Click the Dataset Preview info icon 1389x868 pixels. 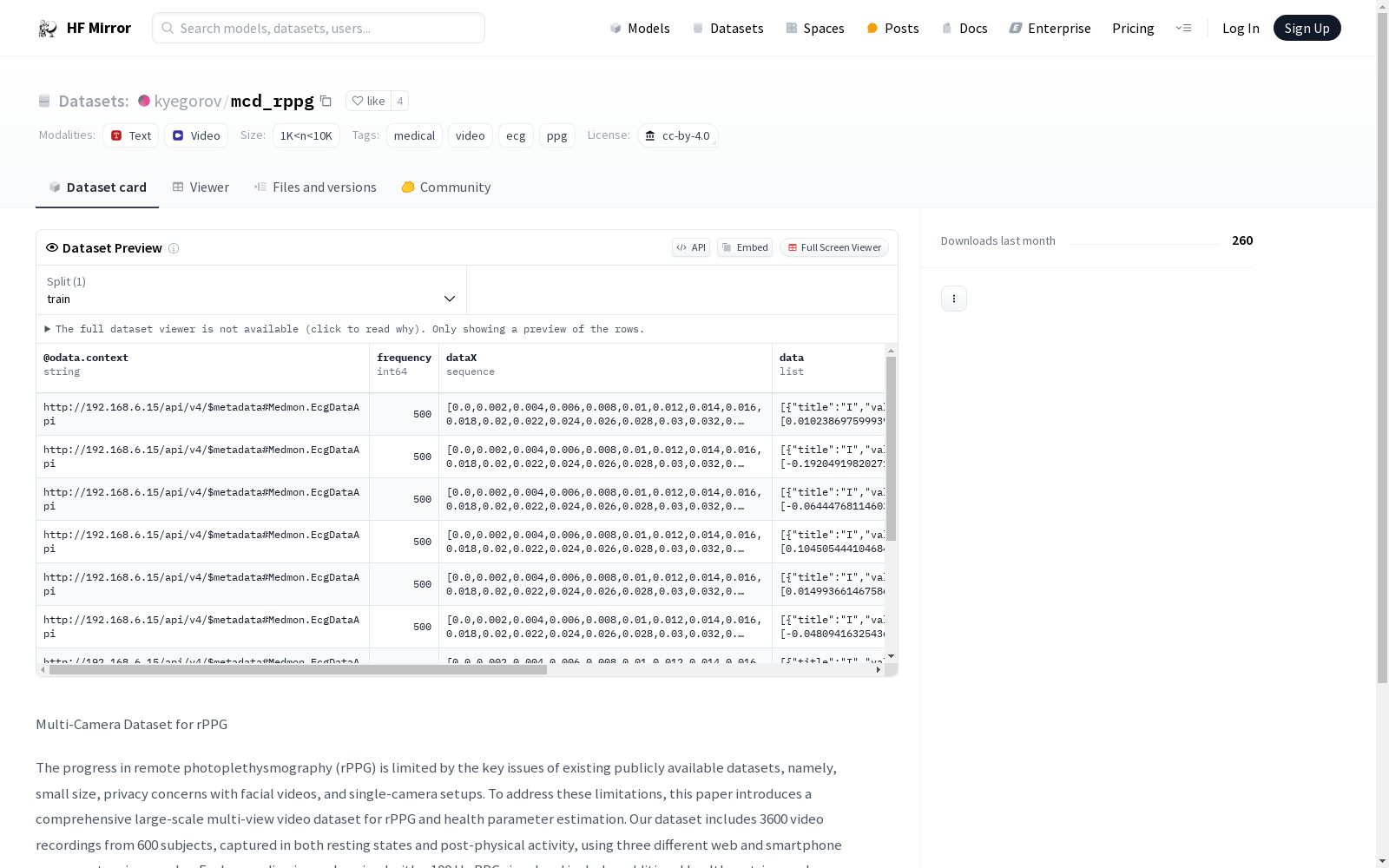174,248
